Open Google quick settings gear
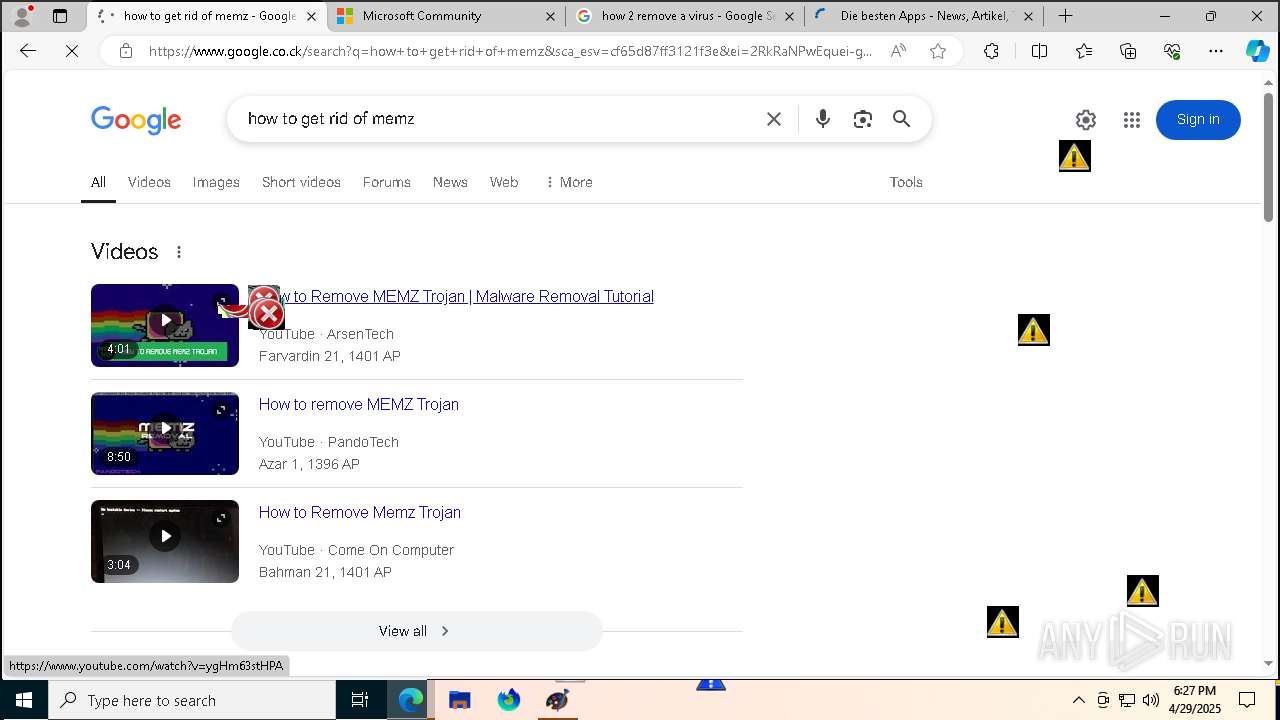This screenshot has width=1280, height=720. point(1086,120)
